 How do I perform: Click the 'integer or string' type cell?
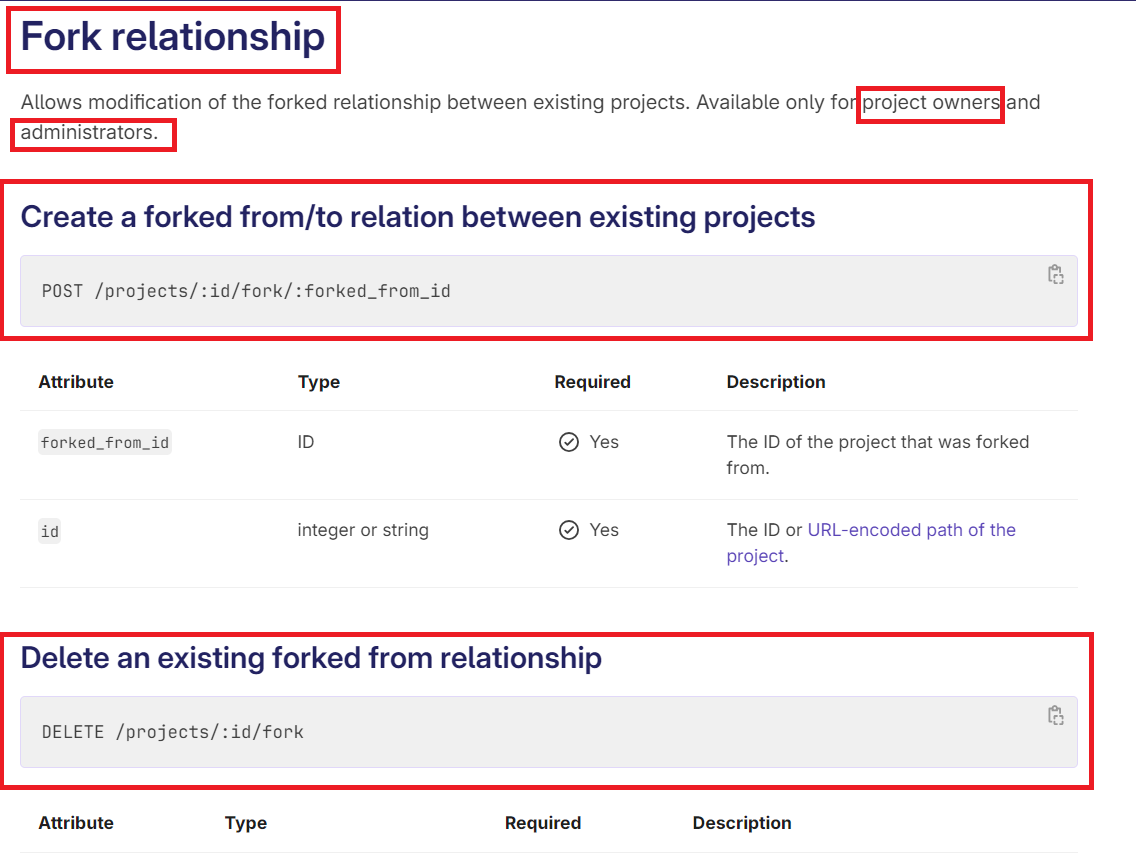point(363,530)
